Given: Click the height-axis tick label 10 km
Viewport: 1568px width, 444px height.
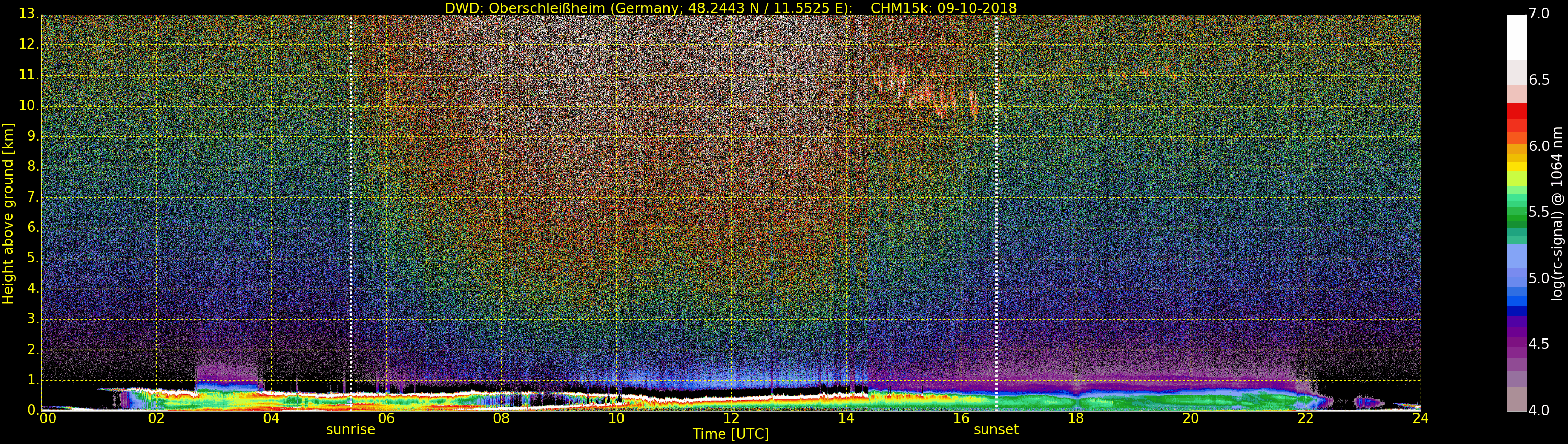Looking at the screenshot, I should click(29, 105).
